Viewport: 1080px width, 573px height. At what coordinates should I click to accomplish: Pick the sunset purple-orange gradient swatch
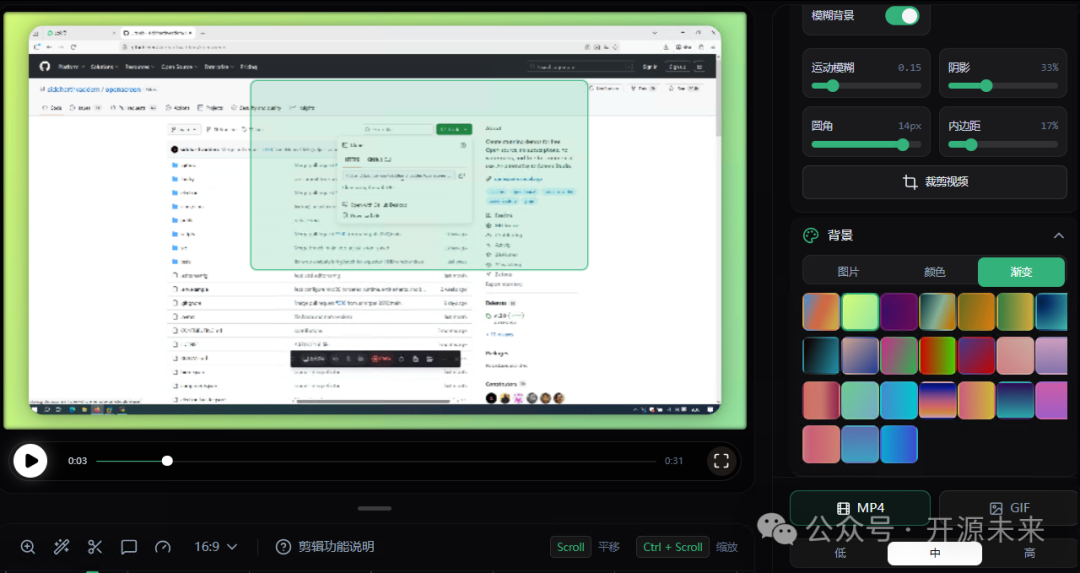pyautogui.click(x=937, y=399)
